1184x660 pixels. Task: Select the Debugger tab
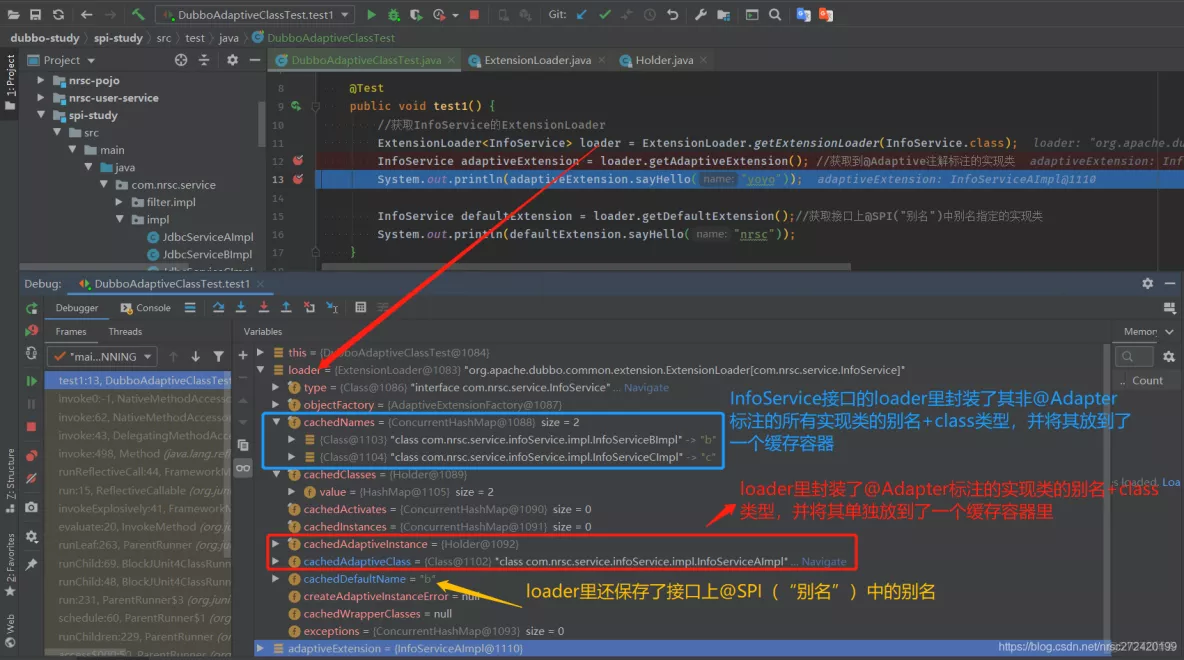click(x=77, y=307)
